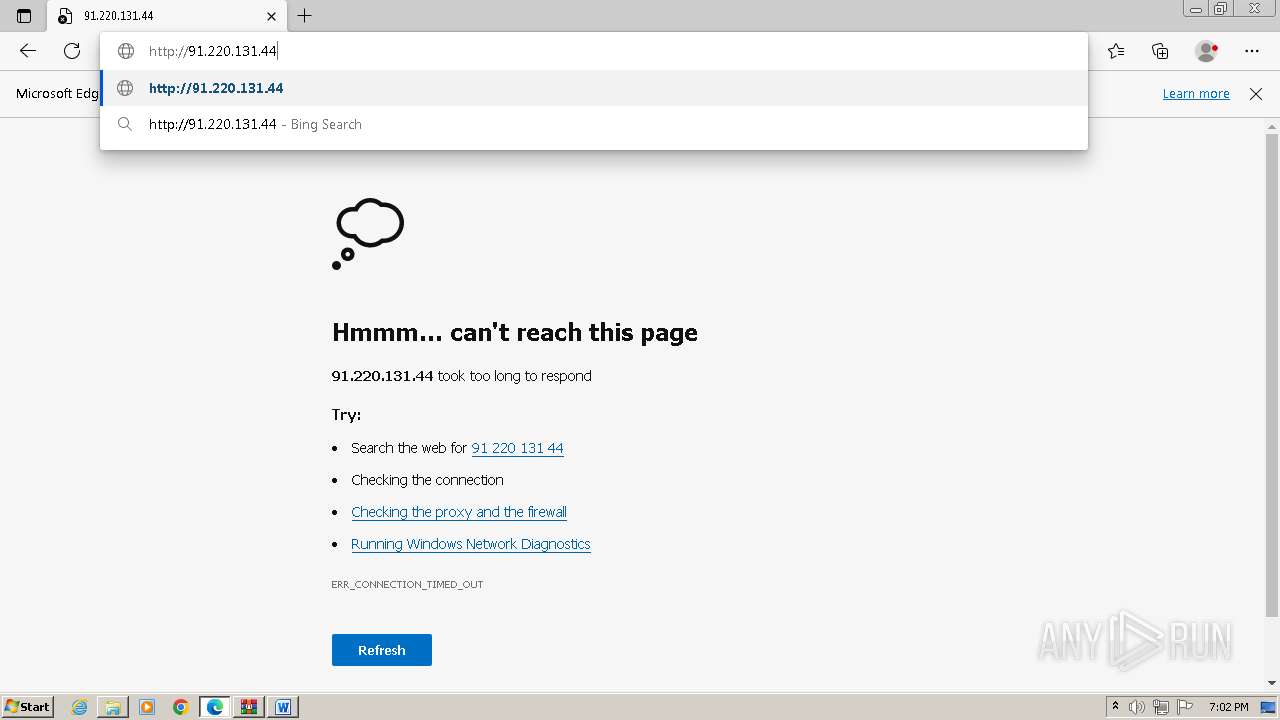Image resolution: width=1280 pixels, height=720 pixels.
Task: Open the volume speaker tray icon
Action: (1138, 707)
